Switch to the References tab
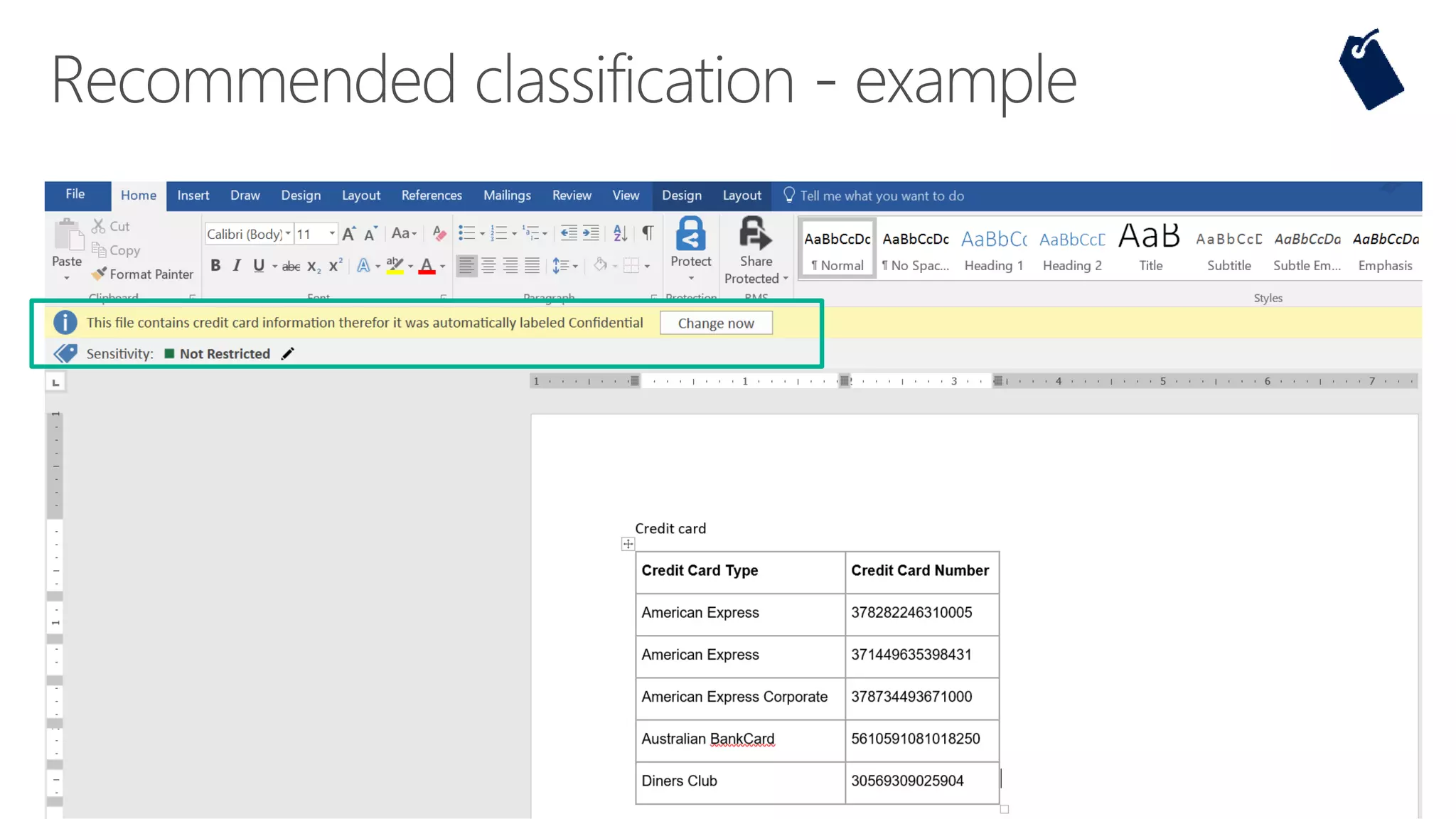 coord(432,196)
